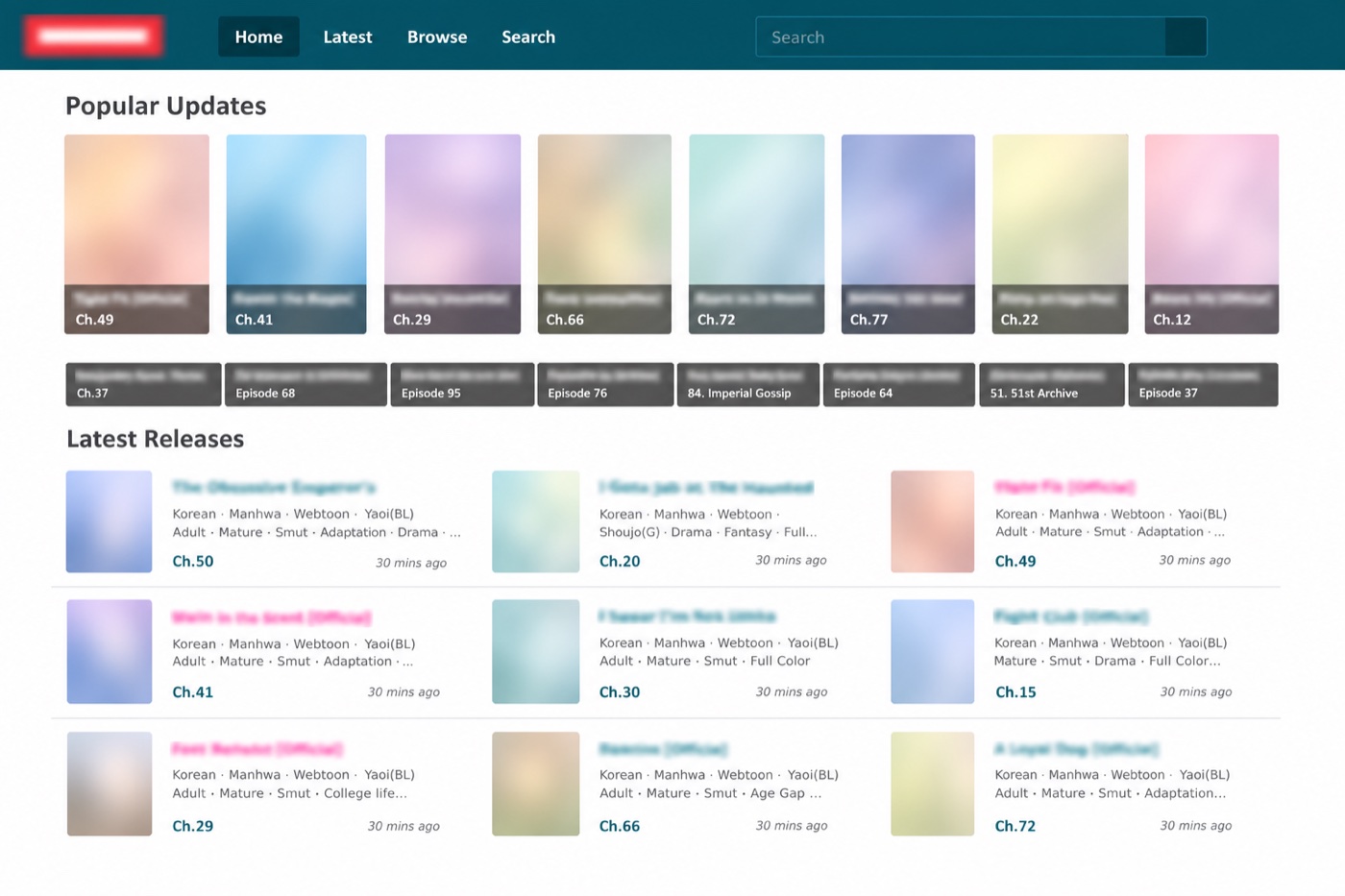1345x896 pixels.
Task: Open the Home menu item
Action: [x=258, y=36]
